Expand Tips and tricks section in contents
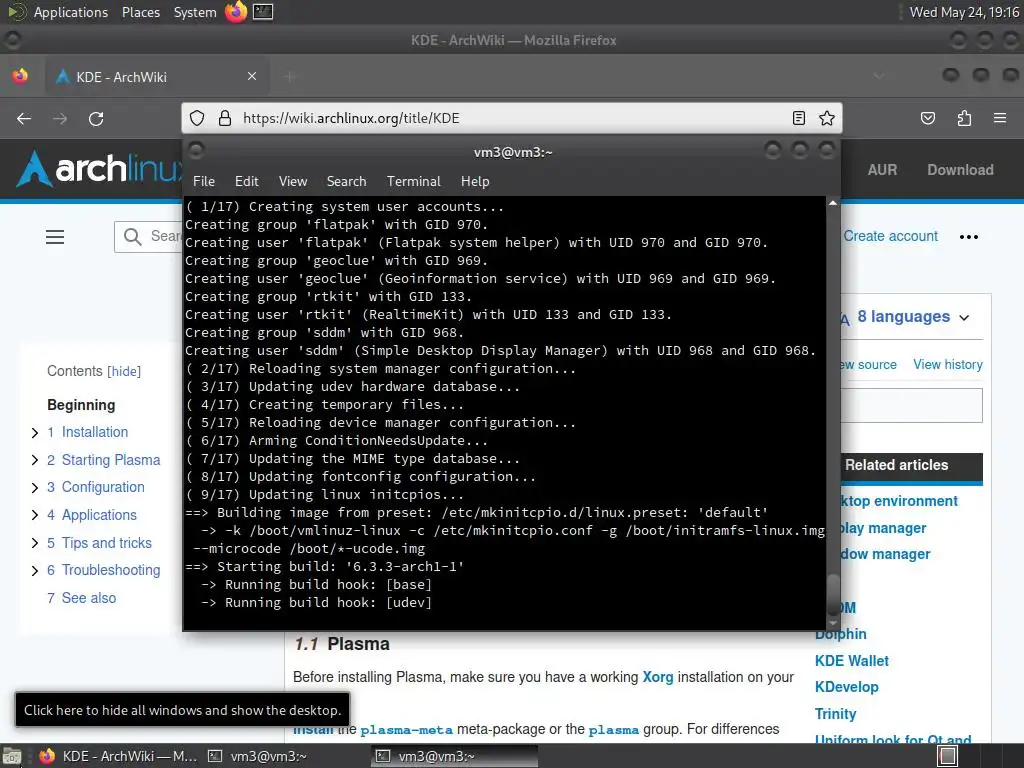 (35, 543)
